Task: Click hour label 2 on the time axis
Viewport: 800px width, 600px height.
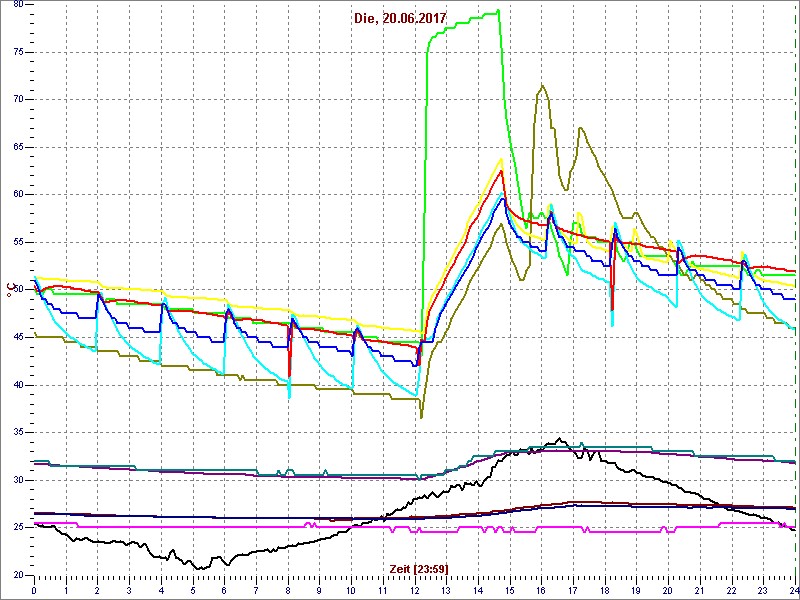Action: [x=97, y=591]
